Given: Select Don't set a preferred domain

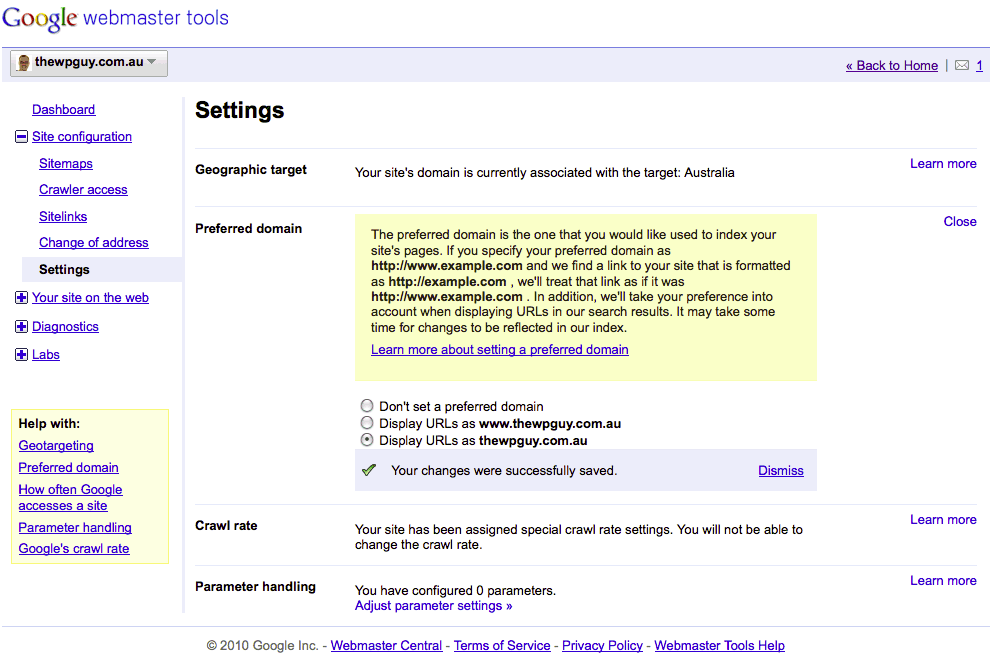Looking at the screenshot, I should pos(367,406).
